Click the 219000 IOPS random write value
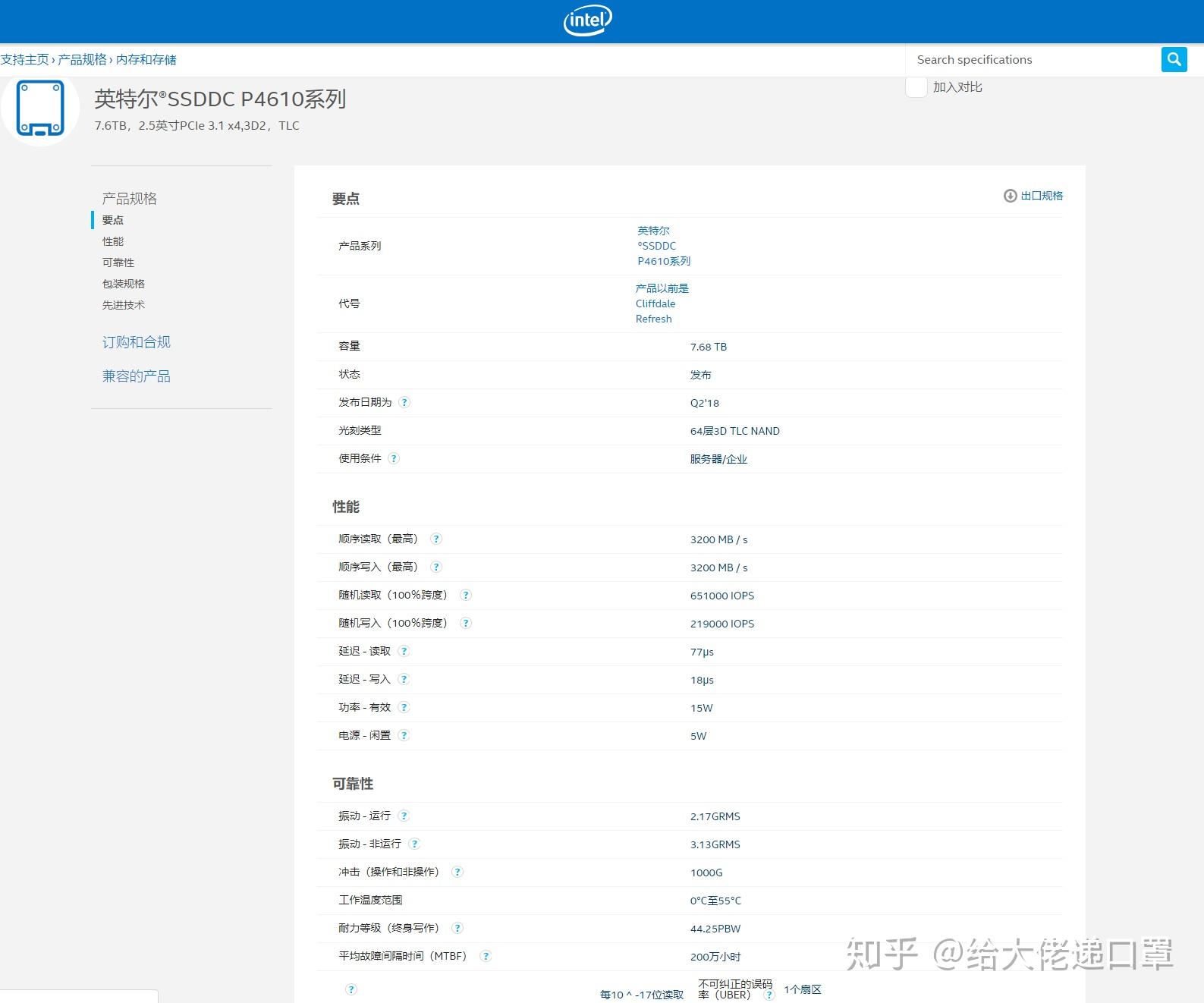The width and height of the screenshot is (1204, 1003). coord(722,624)
